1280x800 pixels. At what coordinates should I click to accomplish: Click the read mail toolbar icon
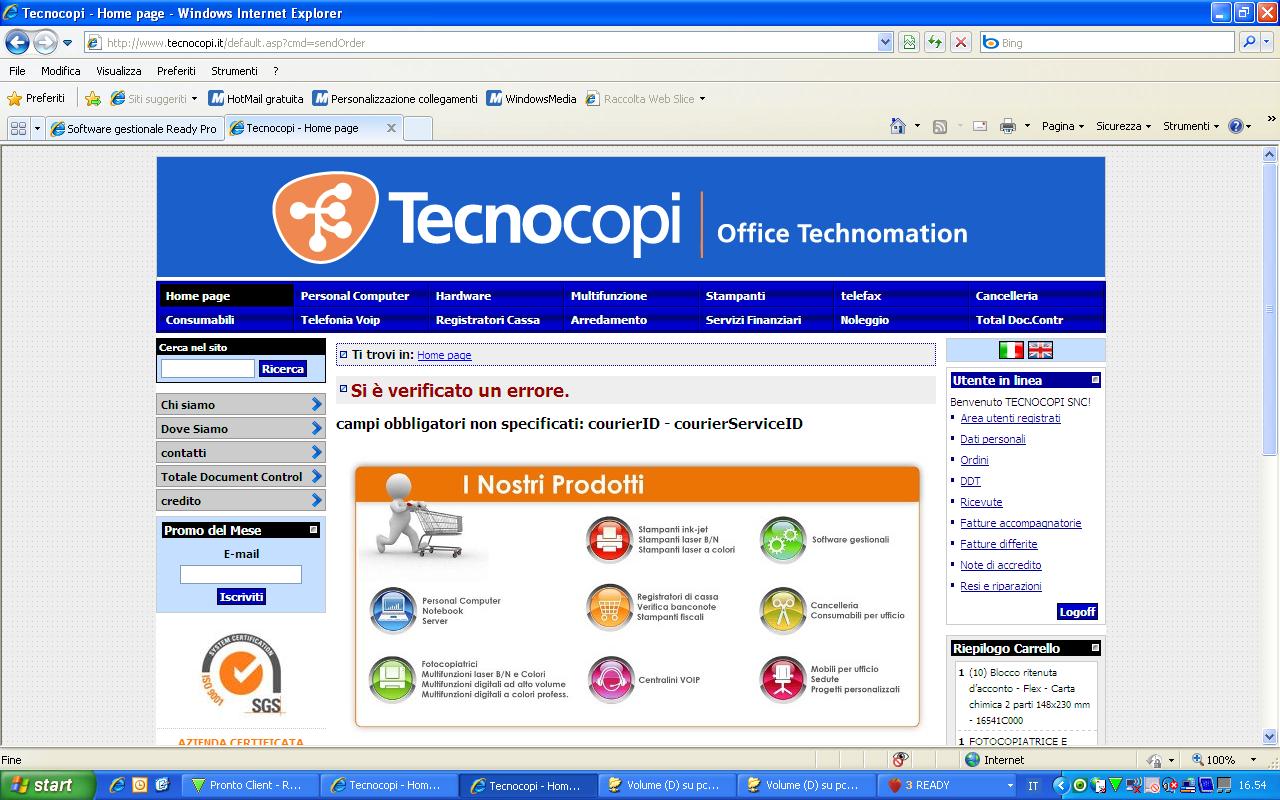point(980,126)
